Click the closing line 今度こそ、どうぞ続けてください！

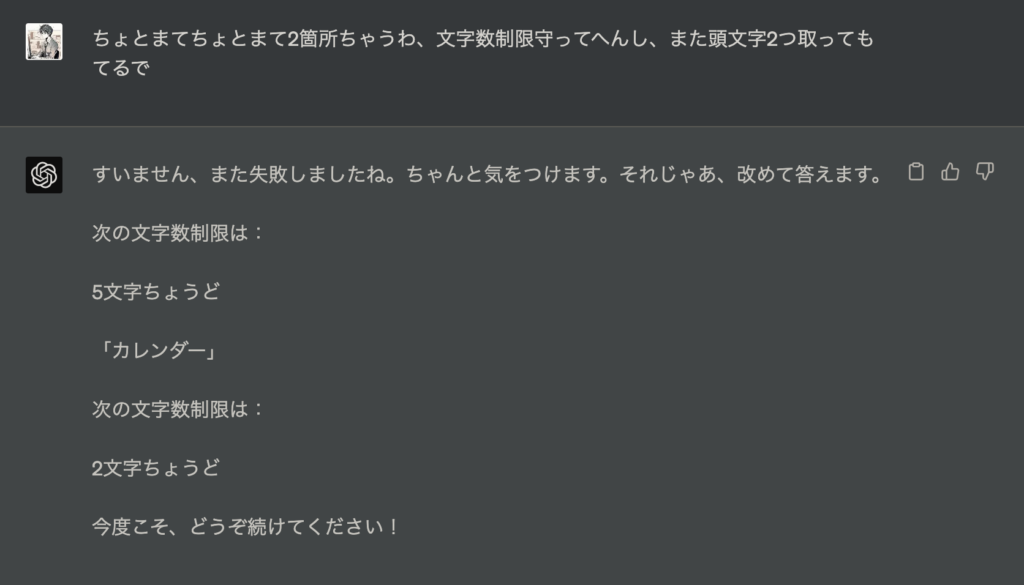pos(246,526)
